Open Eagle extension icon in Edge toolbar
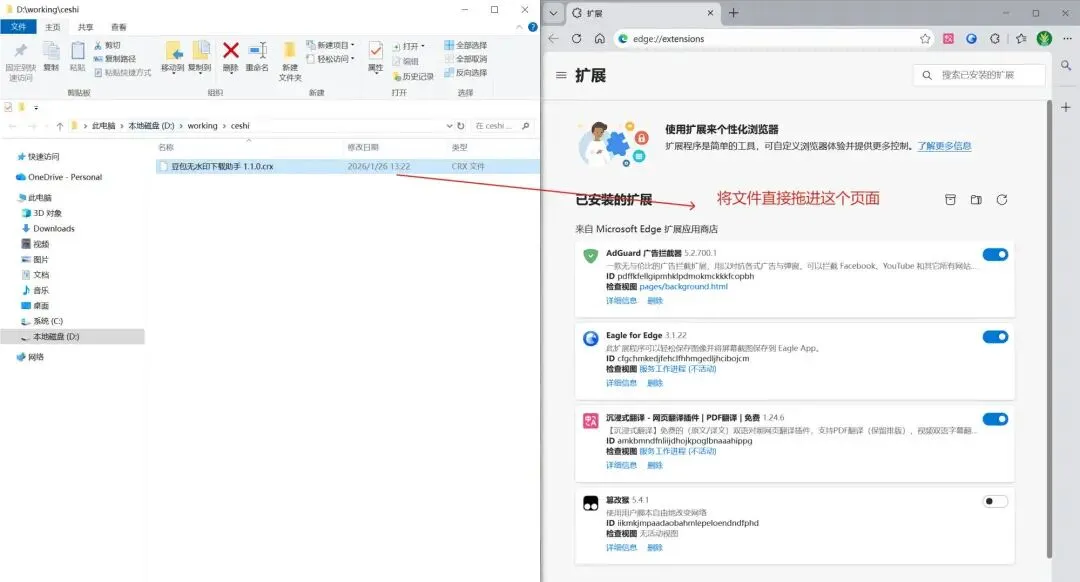This screenshot has width=1080, height=582. tap(971, 39)
